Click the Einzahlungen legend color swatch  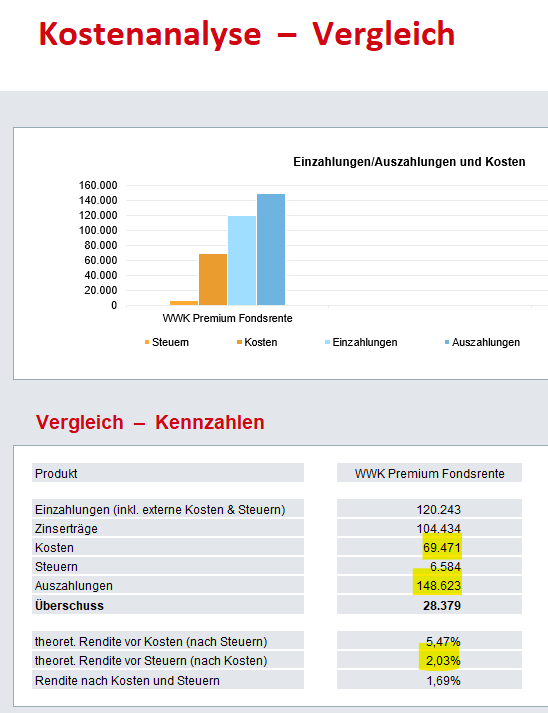point(327,342)
